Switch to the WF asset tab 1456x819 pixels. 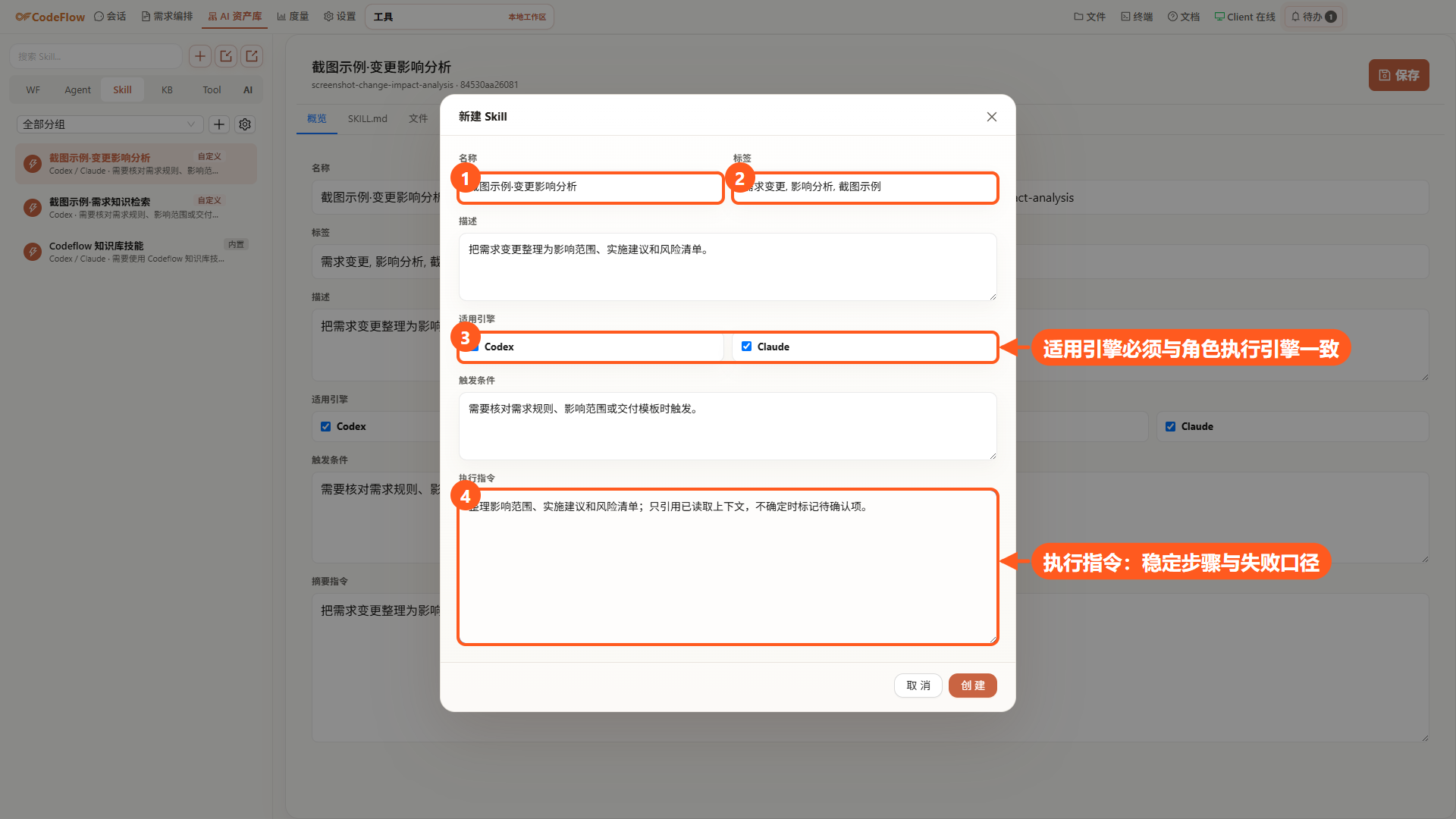click(x=33, y=89)
